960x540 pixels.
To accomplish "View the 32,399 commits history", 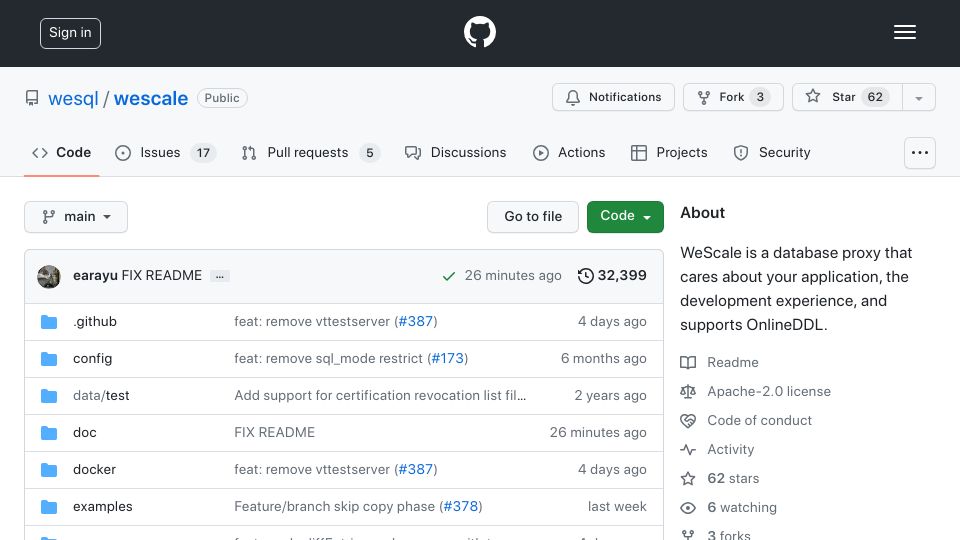I will 612,276.
